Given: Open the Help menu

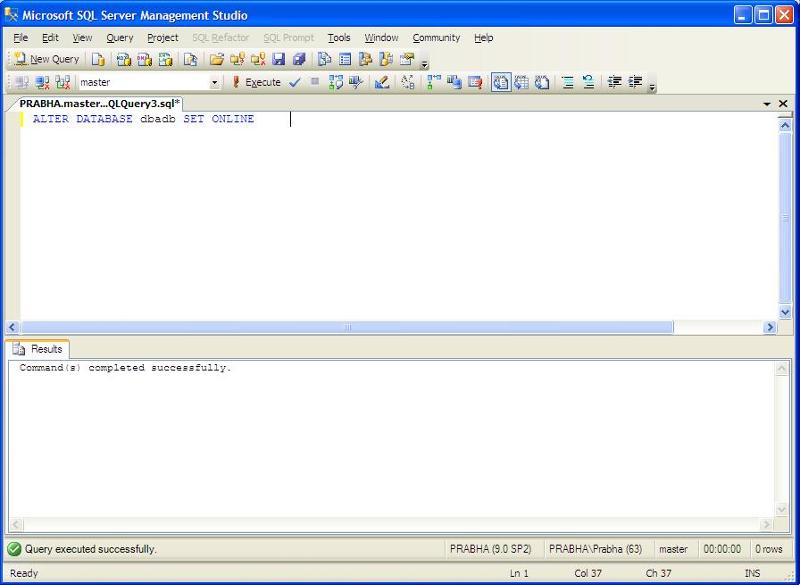Looking at the screenshot, I should [484, 38].
